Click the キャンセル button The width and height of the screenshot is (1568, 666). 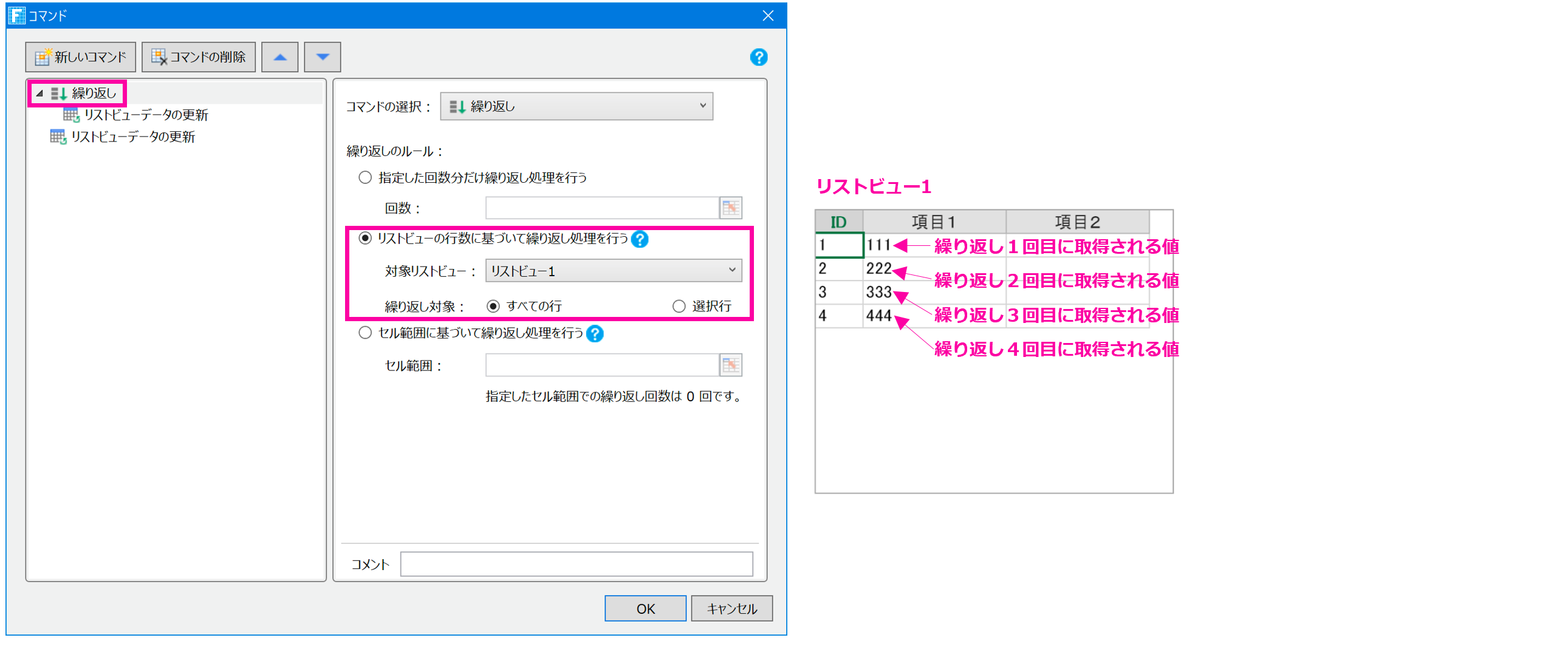pos(731,608)
